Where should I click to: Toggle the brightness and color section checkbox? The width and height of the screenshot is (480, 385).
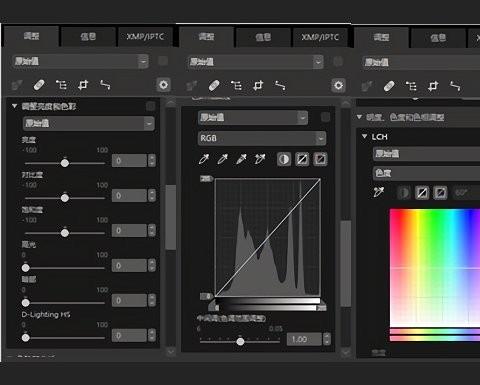150,106
